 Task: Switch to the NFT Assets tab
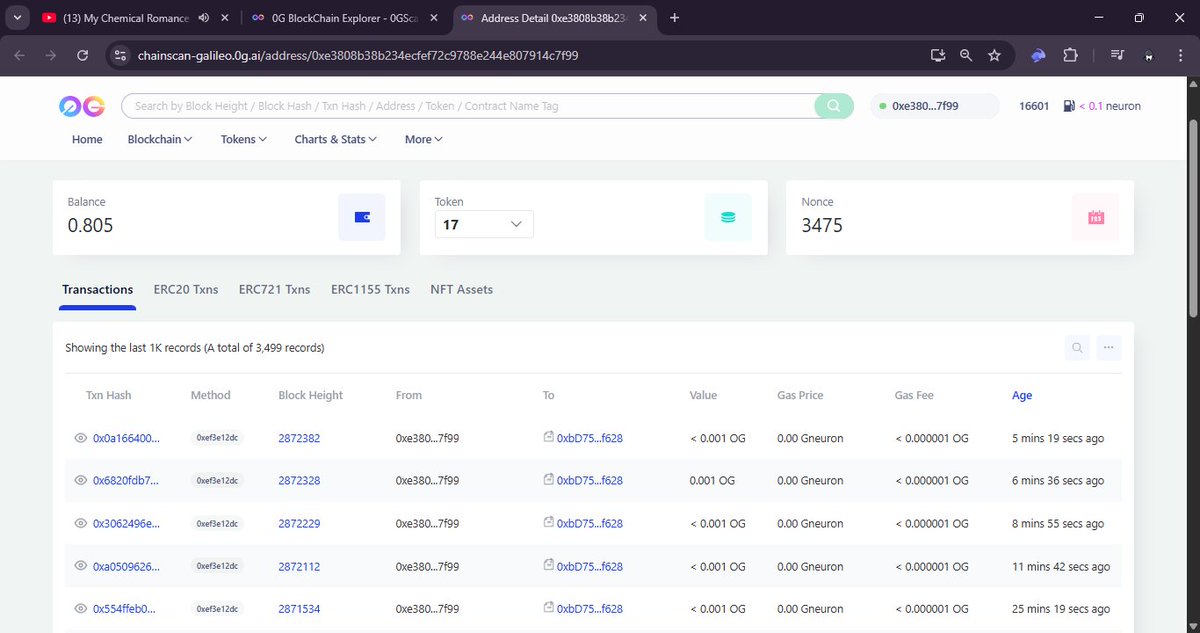(x=461, y=289)
